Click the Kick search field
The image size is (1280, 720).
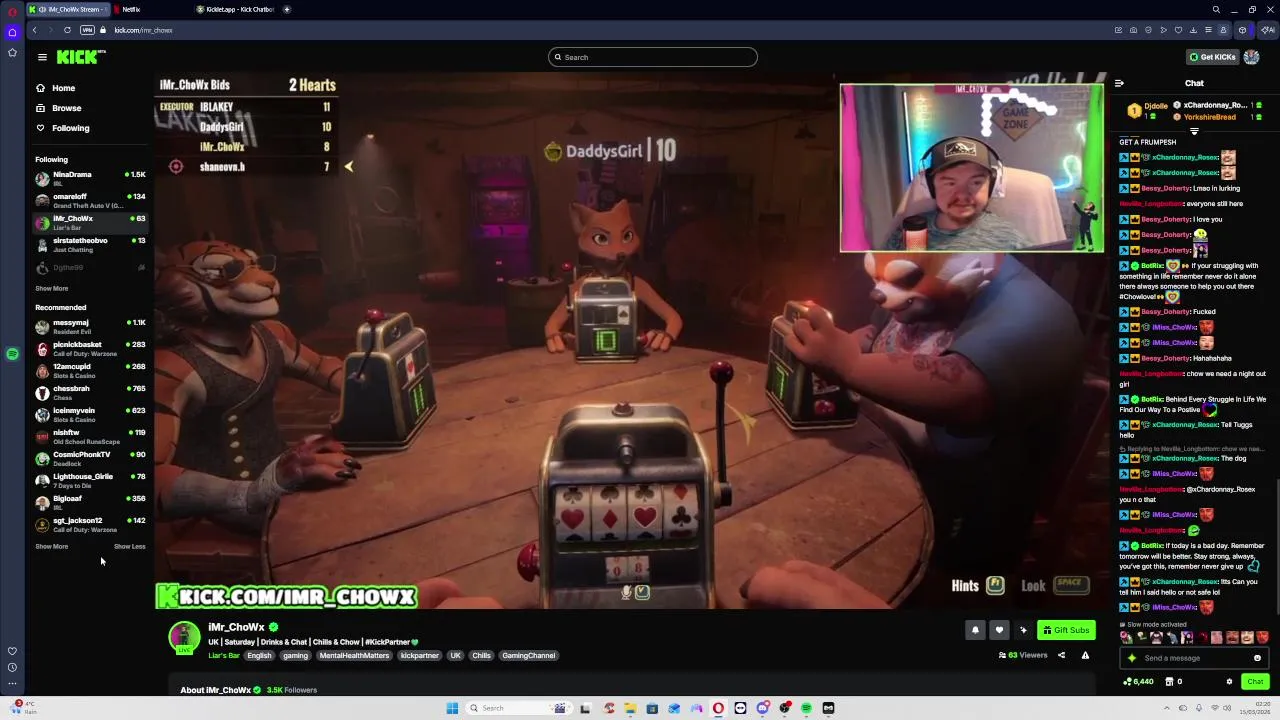pos(652,57)
